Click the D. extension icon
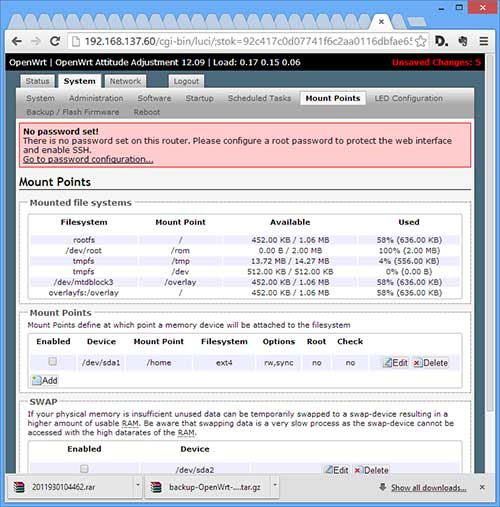Image resolution: width=500 pixels, height=507 pixels. [x=441, y=41]
